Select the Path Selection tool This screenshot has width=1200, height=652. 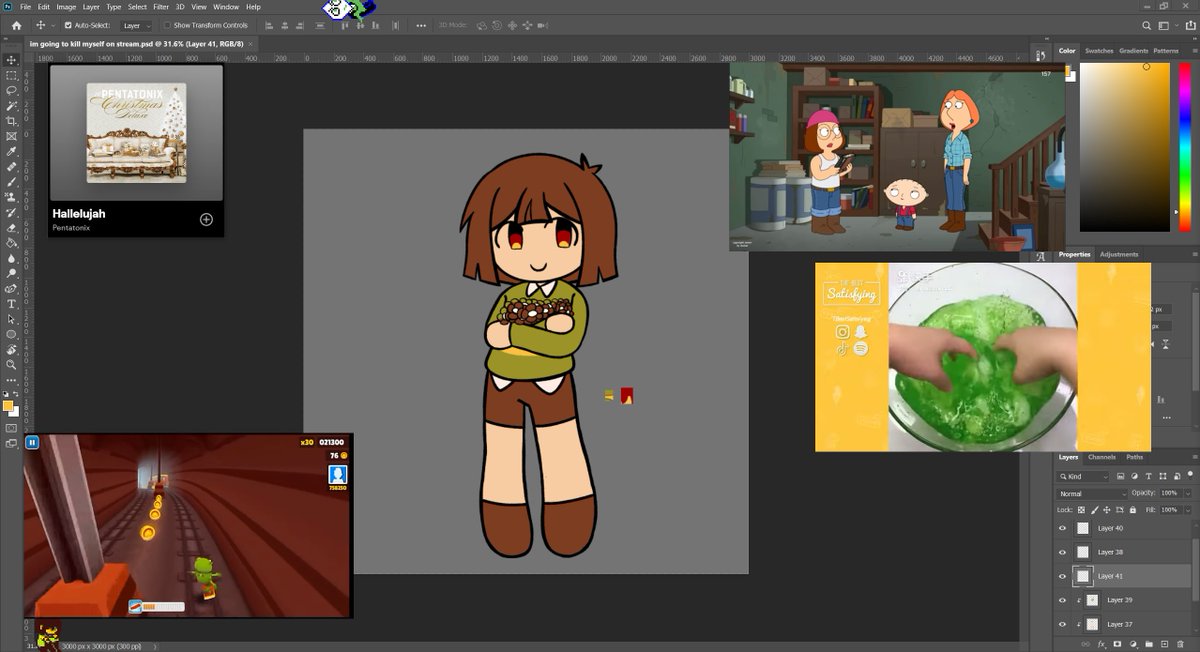click(11, 319)
